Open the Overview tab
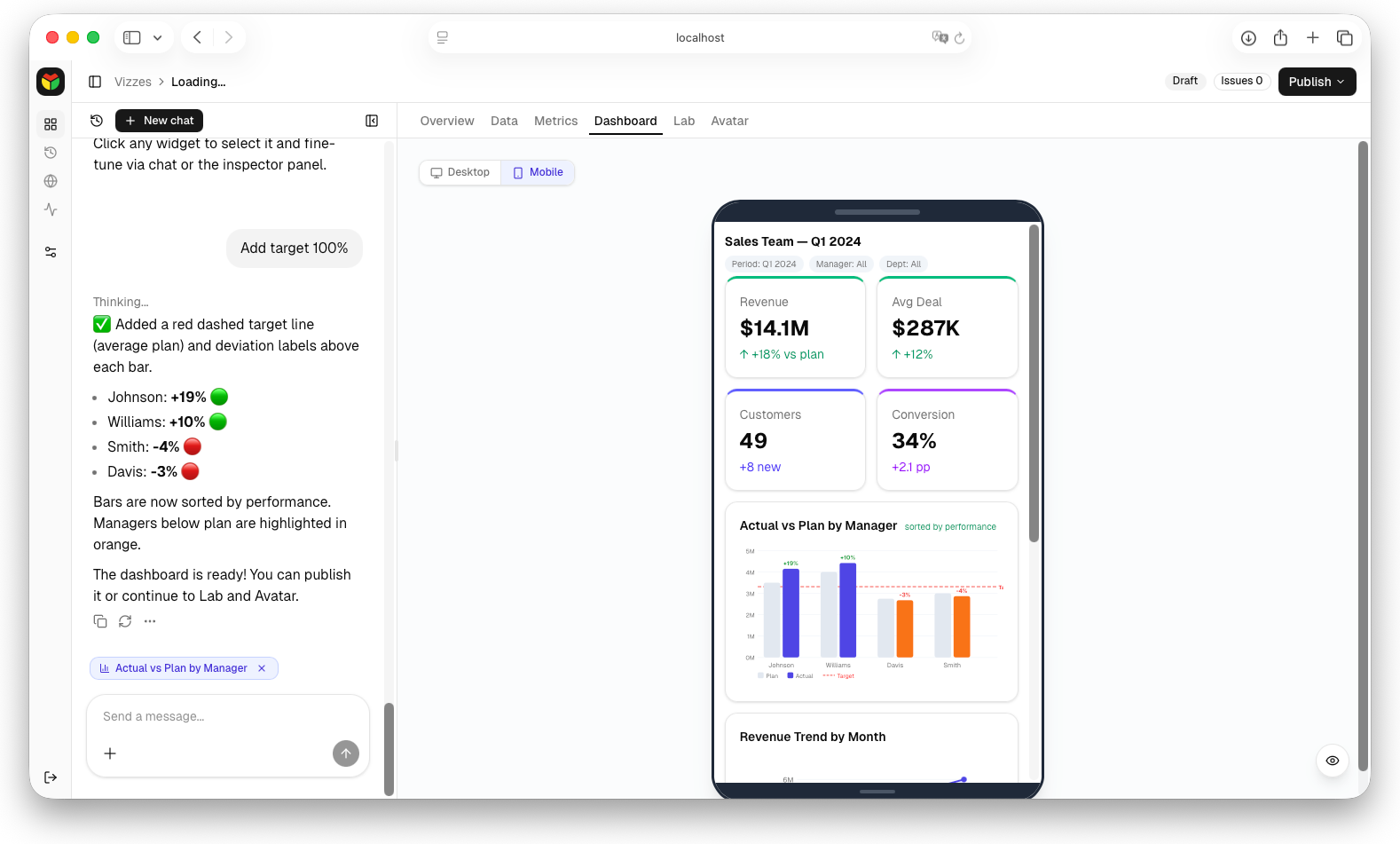The width and height of the screenshot is (1400, 844). pos(447,121)
